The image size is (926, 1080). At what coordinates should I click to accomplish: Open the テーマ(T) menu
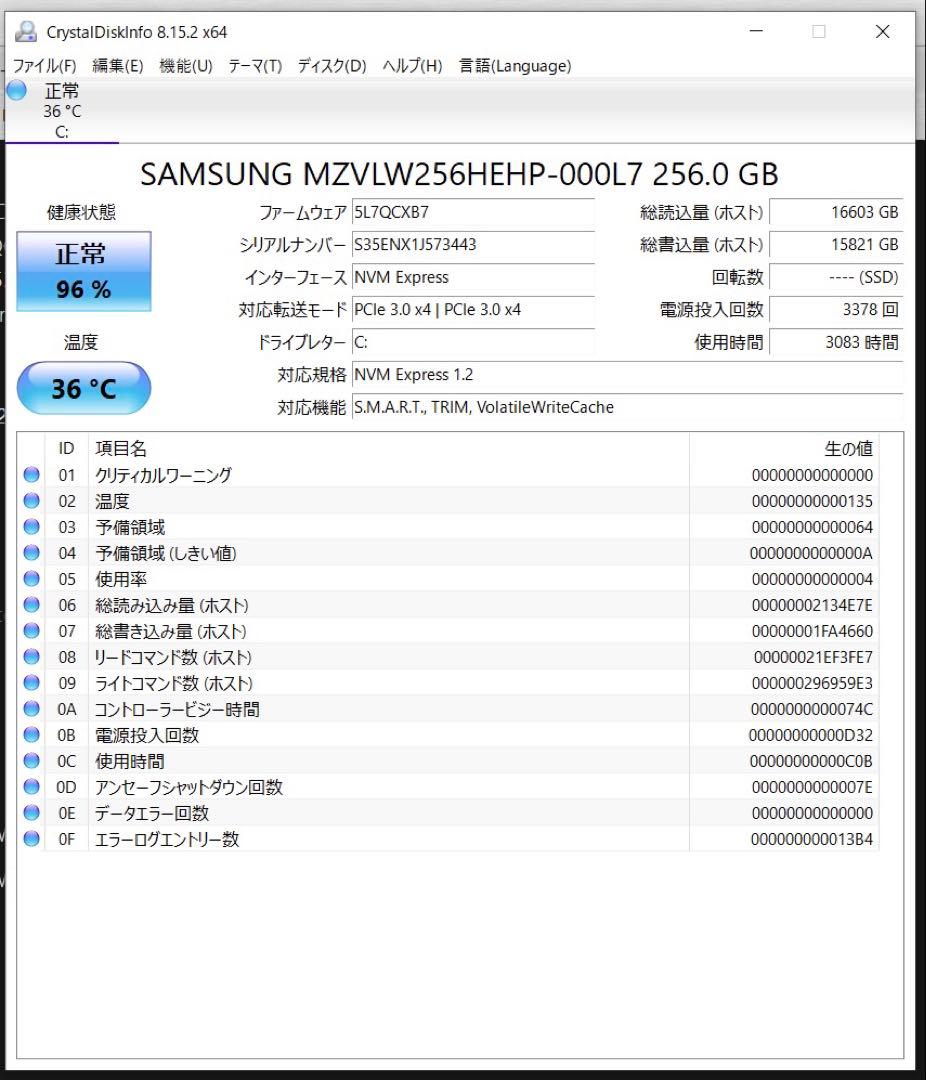[255, 66]
